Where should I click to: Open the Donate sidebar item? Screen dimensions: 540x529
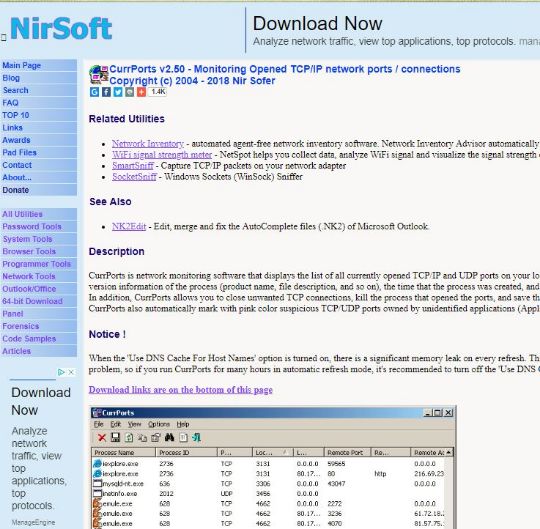[x=16, y=190]
